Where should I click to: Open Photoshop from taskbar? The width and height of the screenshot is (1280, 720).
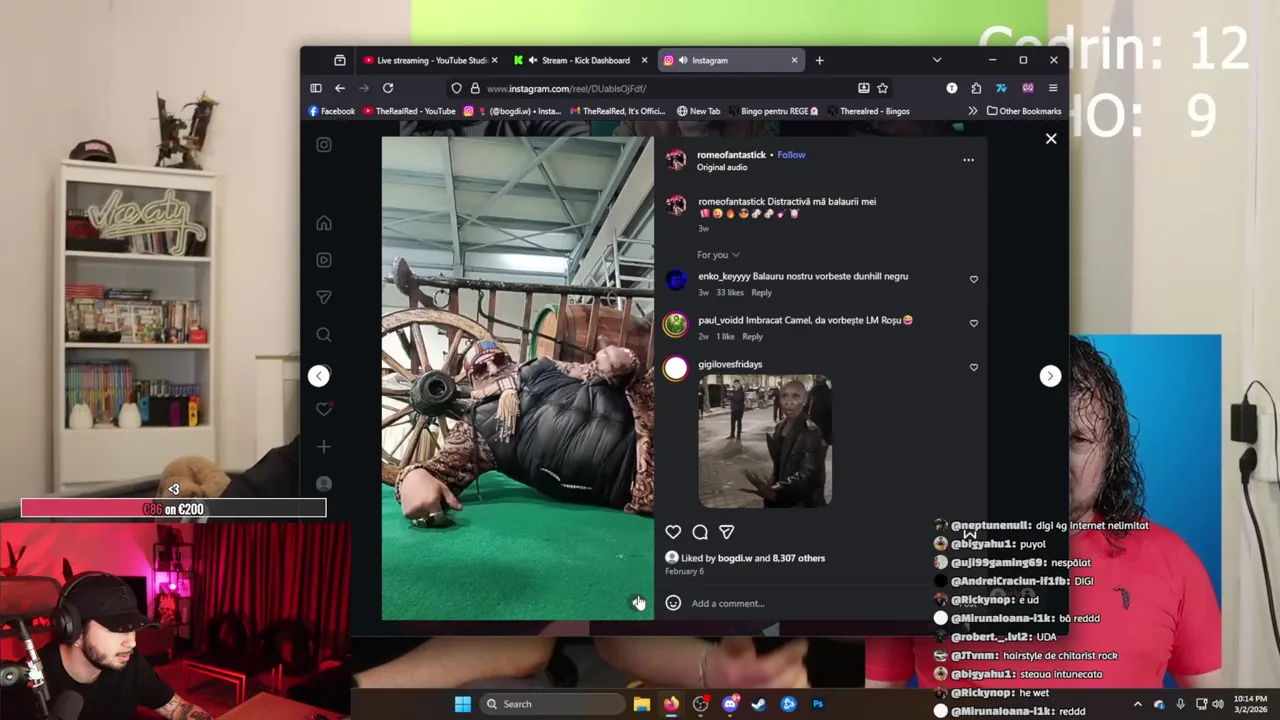coord(818,704)
